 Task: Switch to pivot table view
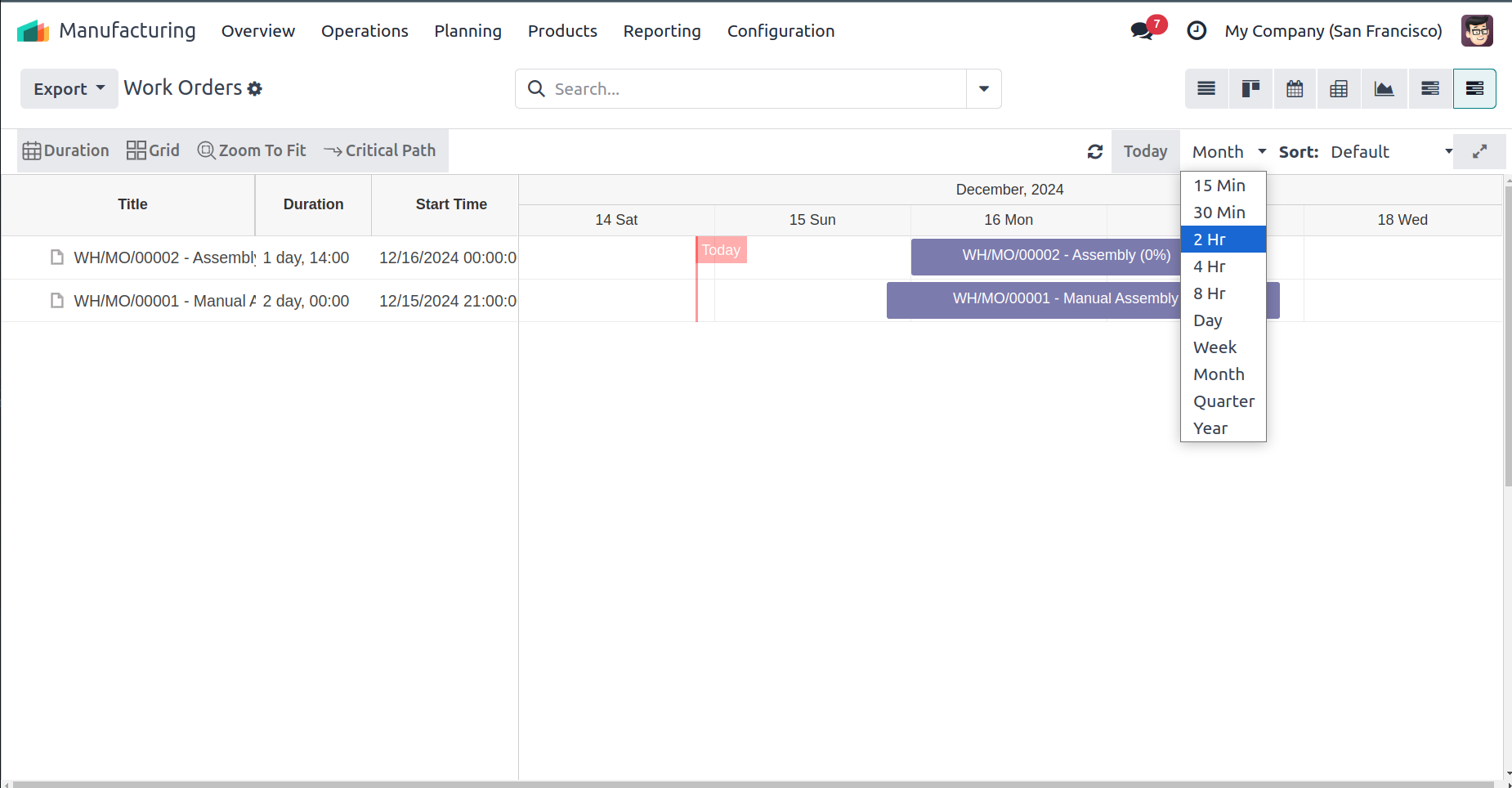(1339, 89)
